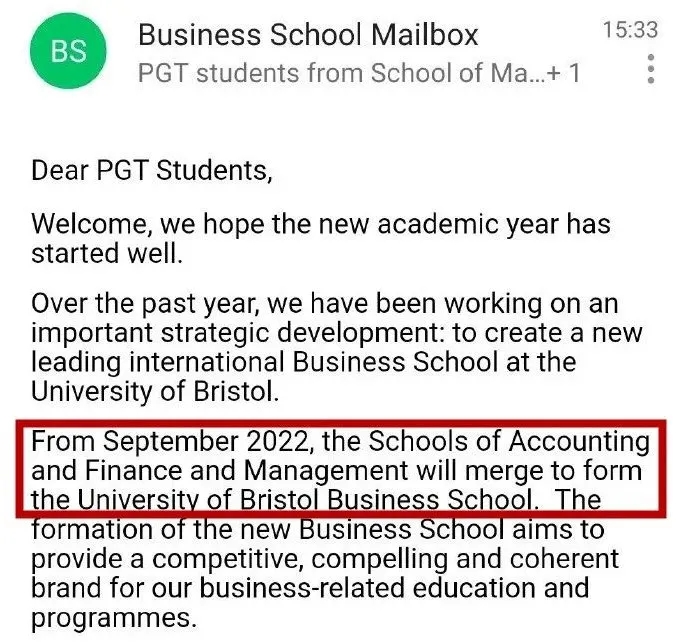689x642 pixels.
Task: Click 'September 2022' in the highlighted box
Action: pyautogui.click(x=205, y=442)
